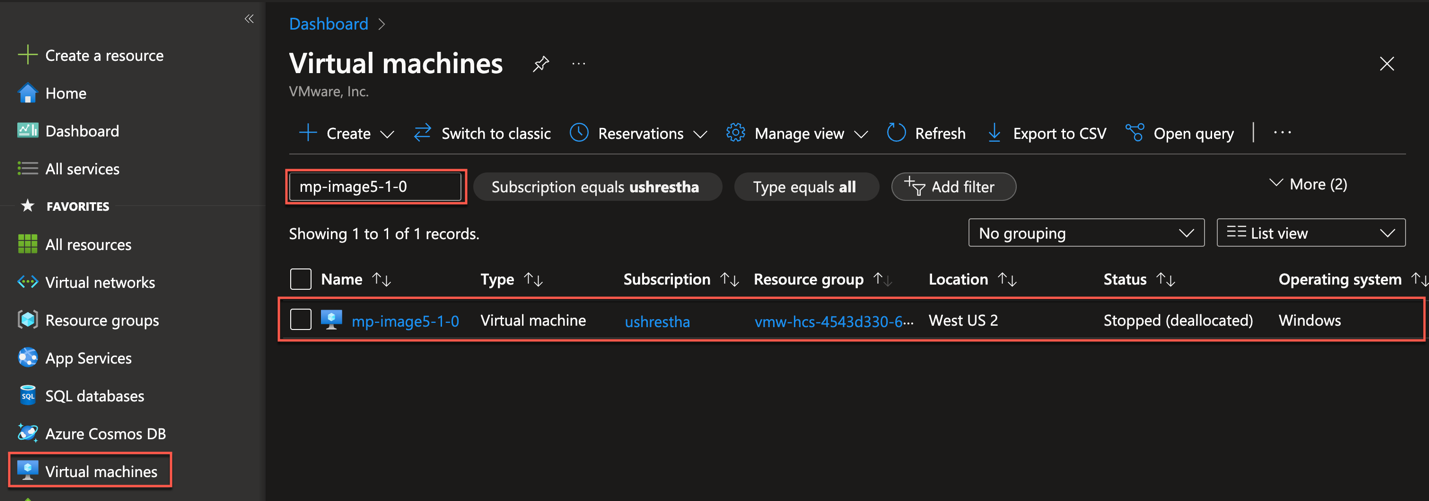
Task: Close the Virtual machines blade
Action: click(x=1386, y=64)
